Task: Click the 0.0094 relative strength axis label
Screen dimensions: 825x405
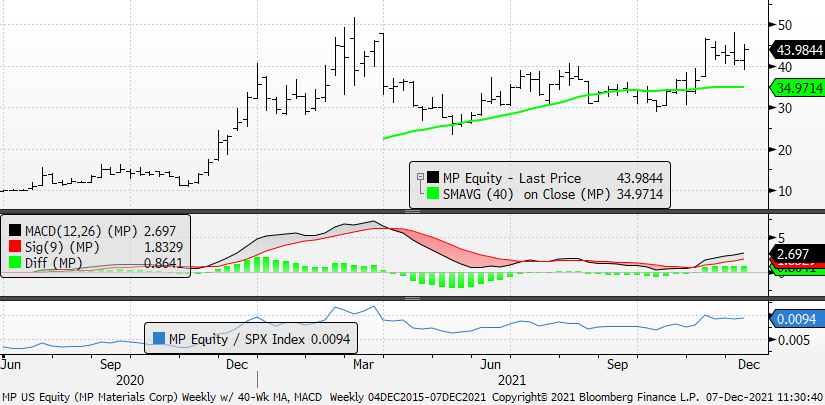Action: click(x=798, y=319)
